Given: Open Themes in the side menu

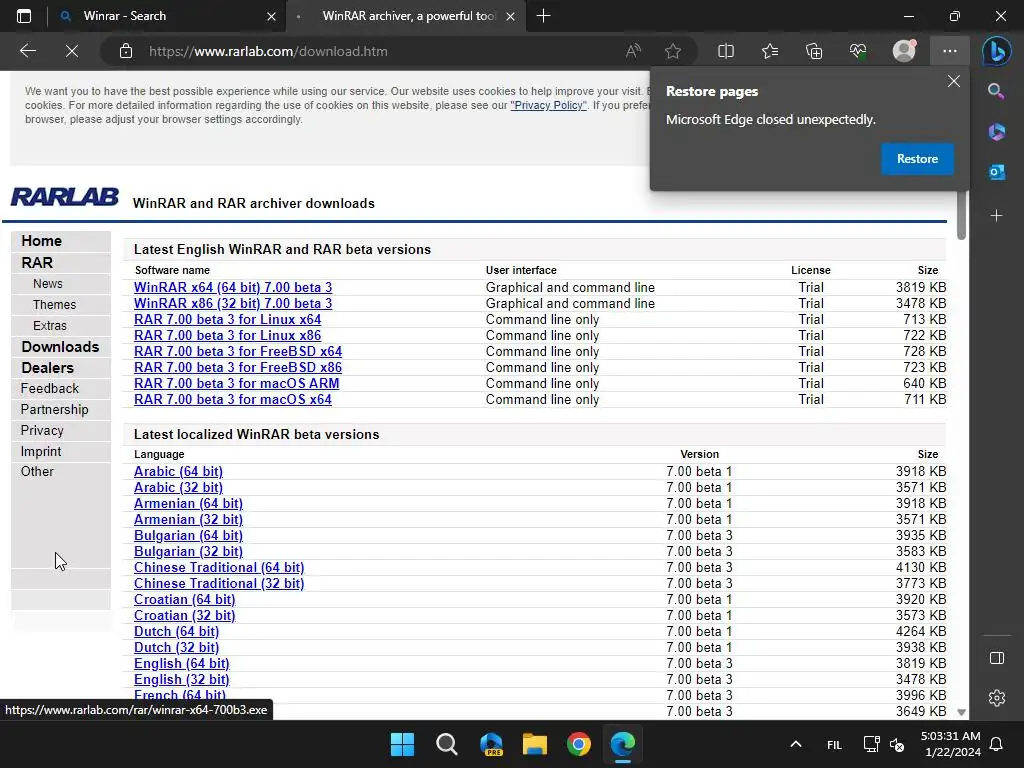Looking at the screenshot, I should click(x=54, y=304).
